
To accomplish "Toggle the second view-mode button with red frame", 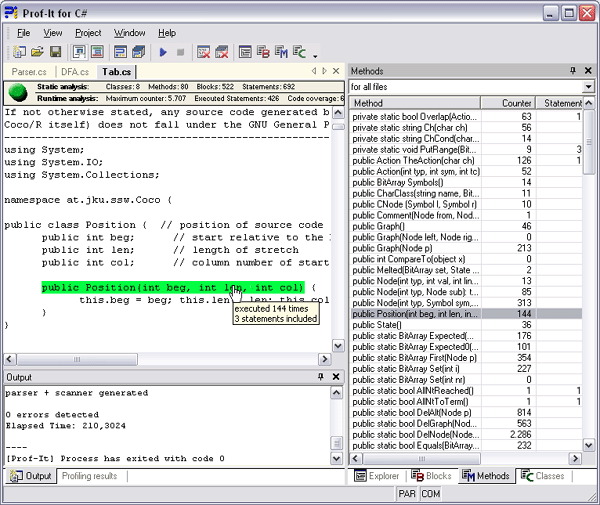I will 97,52.
